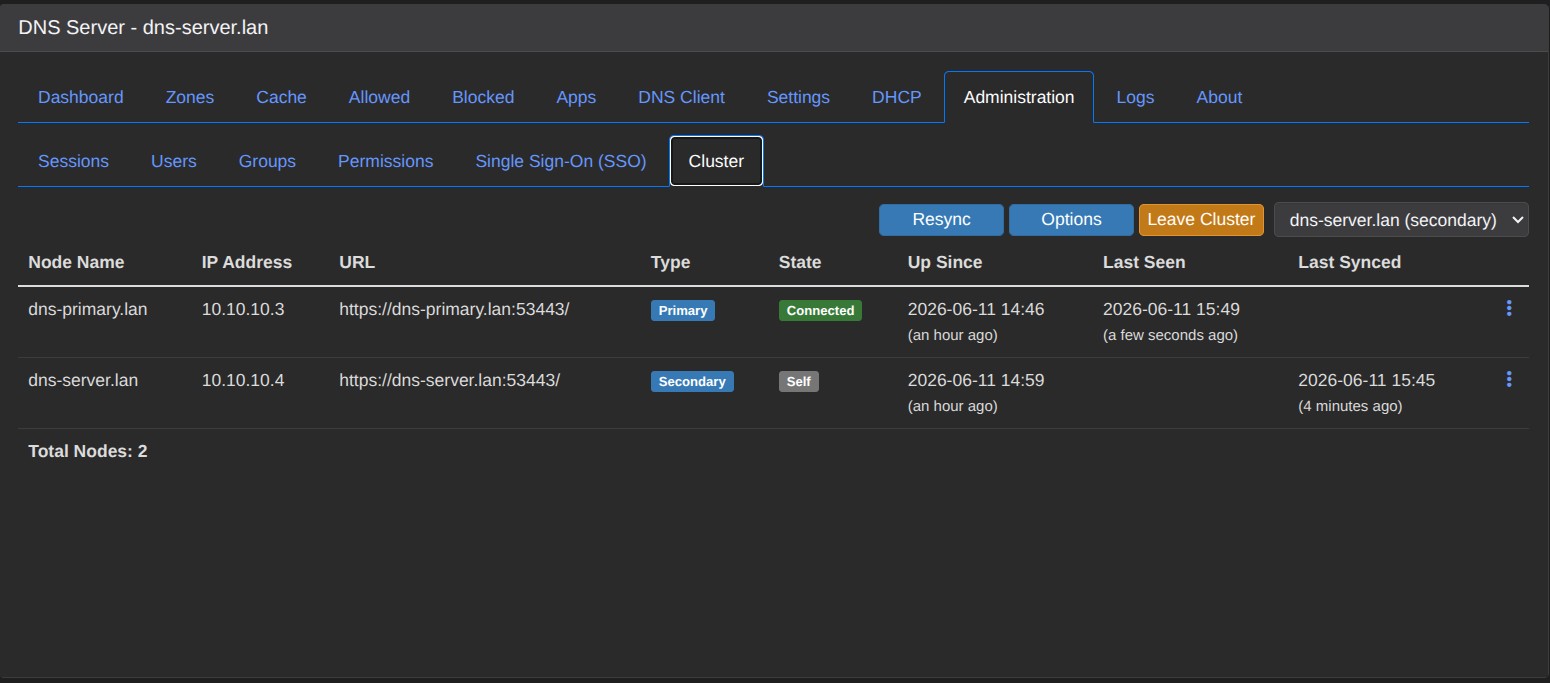
Task: Click IP address 10.10.10.3
Action: click(243, 309)
